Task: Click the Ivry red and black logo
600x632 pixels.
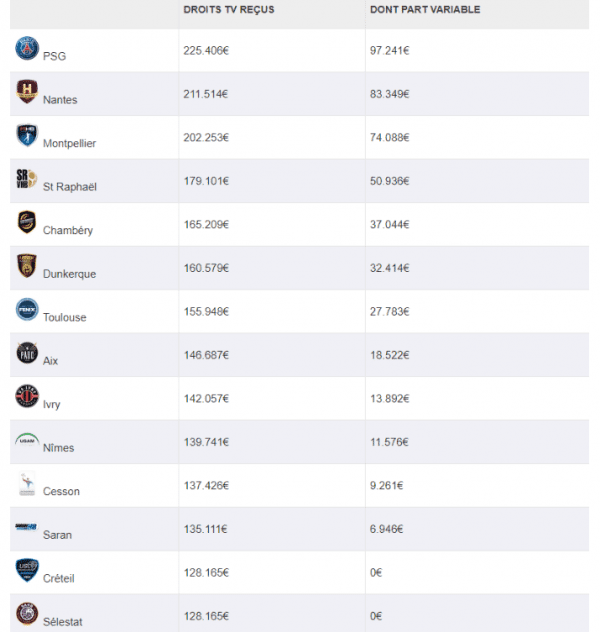Action: tap(27, 396)
